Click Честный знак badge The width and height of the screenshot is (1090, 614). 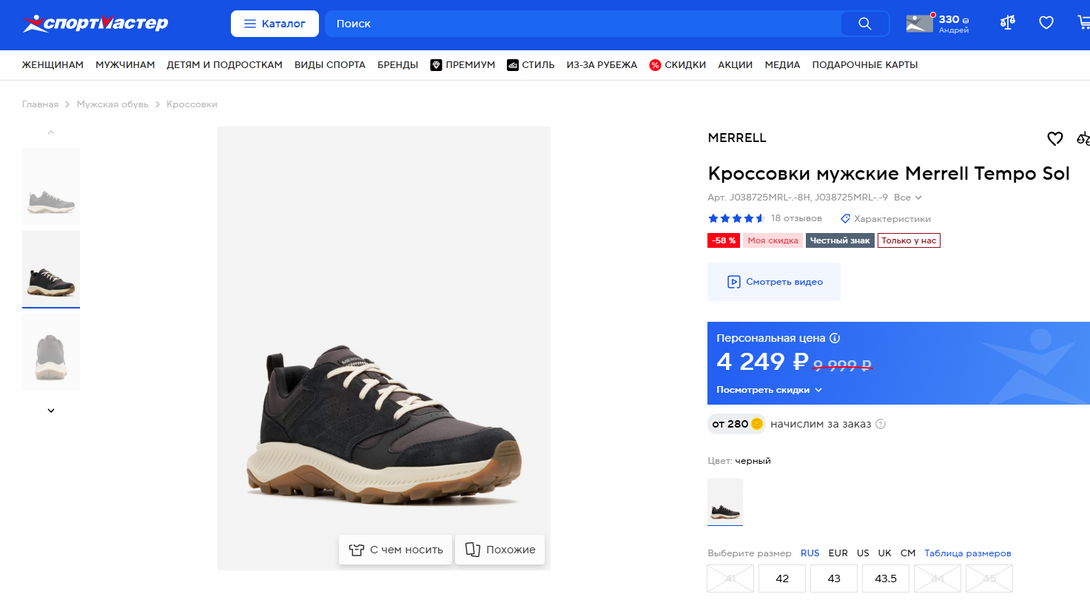tap(840, 241)
